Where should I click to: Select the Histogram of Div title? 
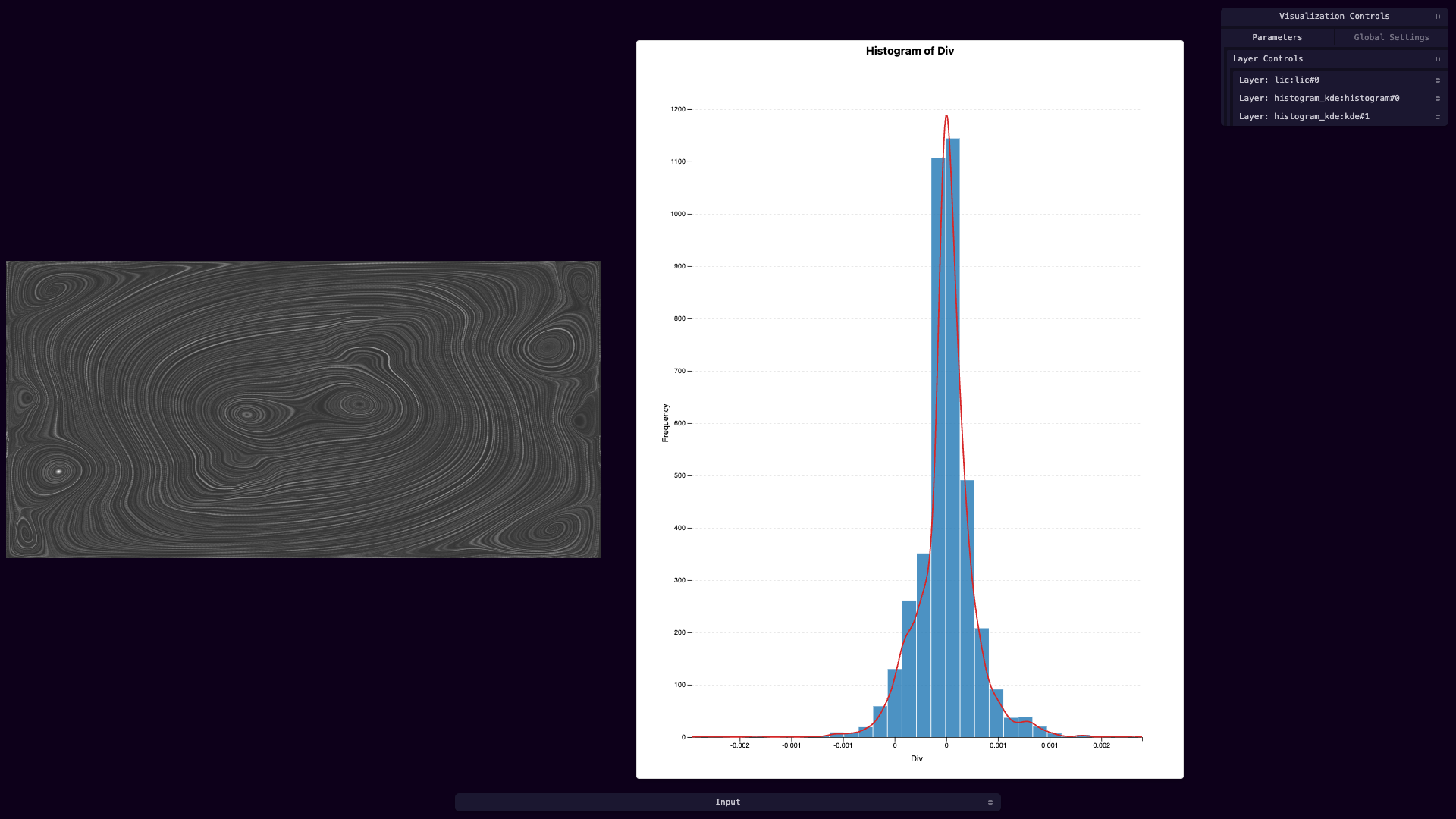(x=910, y=51)
